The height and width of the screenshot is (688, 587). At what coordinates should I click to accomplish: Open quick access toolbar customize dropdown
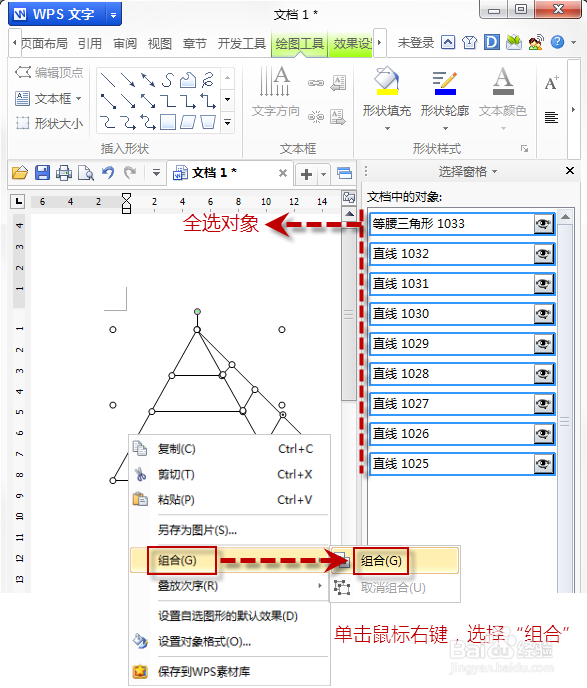(x=156, y=173)
